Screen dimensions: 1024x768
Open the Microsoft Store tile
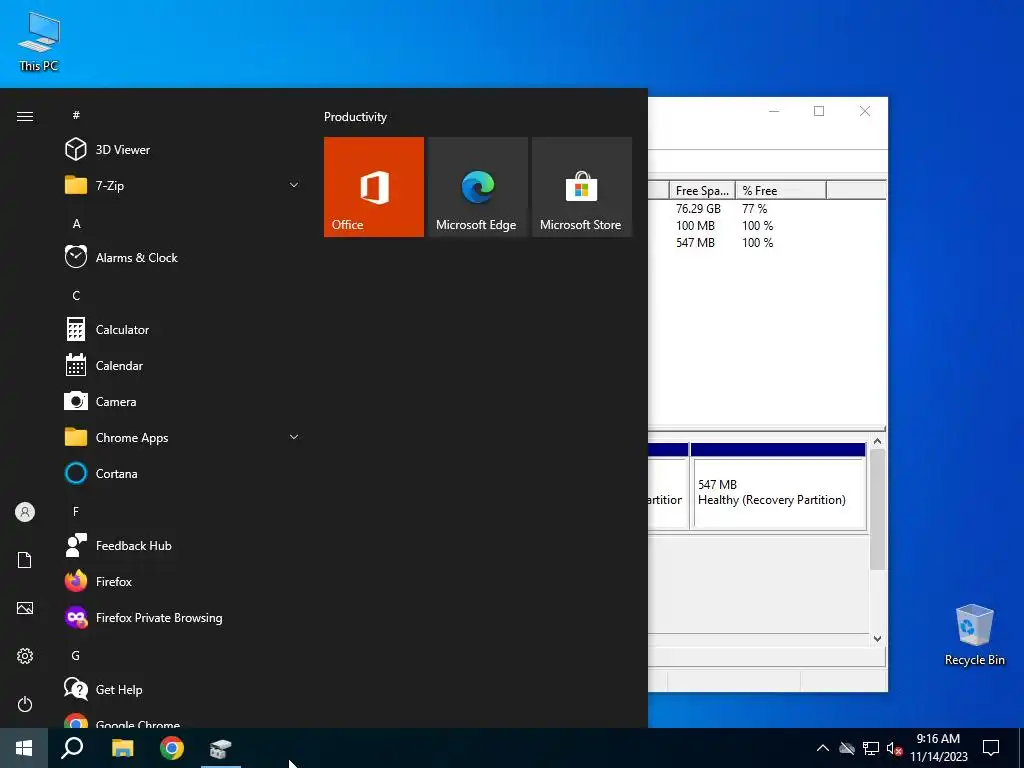click(x=582, y=187)
